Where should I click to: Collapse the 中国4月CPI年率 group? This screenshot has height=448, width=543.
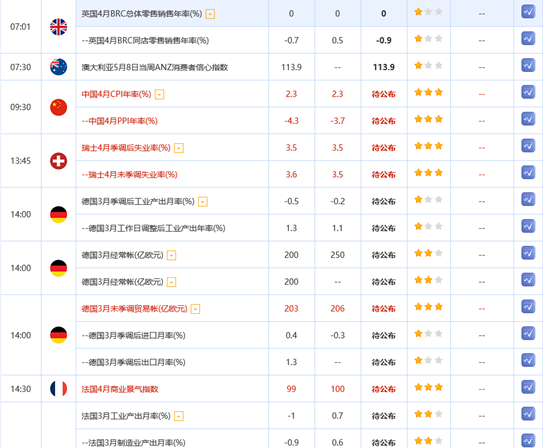pyautogui.click(x=159, y=95)
